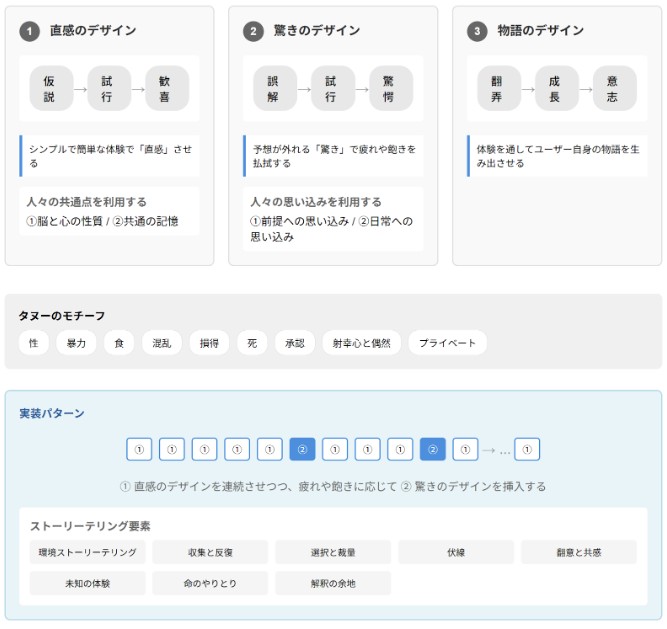Click the number 1 badge beside 直感のデザイン

pos(29,31)
